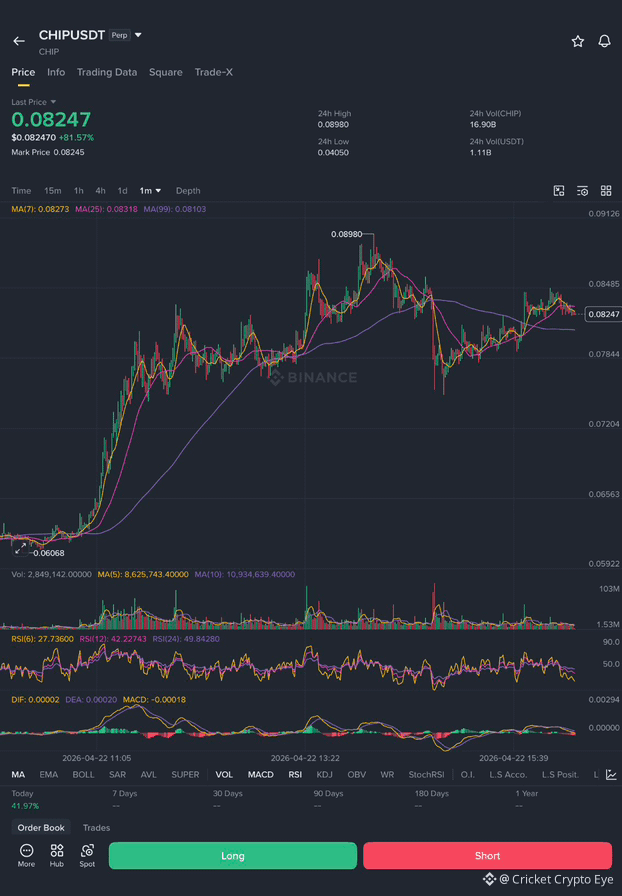Add CHIPUSDT to favorites with star icon
The width and height of the screenshot is (622, 896).
click(x=577, y=41)
